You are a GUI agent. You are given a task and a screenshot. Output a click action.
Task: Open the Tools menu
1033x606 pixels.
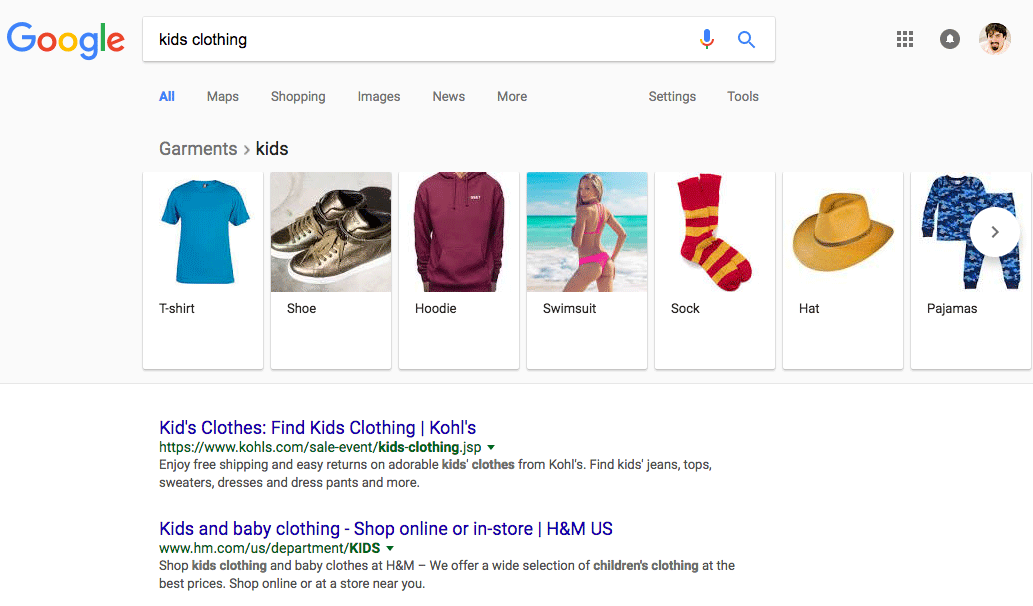coord(742,96)
